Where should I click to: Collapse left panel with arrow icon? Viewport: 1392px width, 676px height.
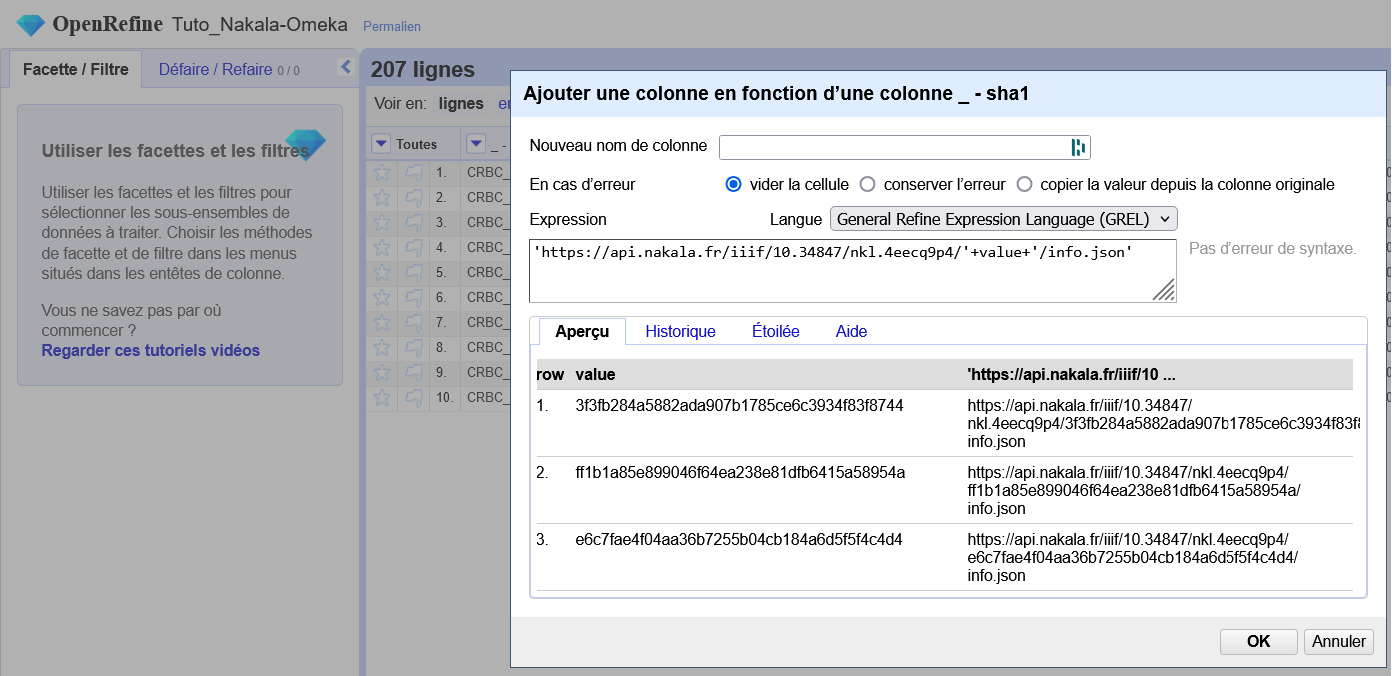[346, 67]
